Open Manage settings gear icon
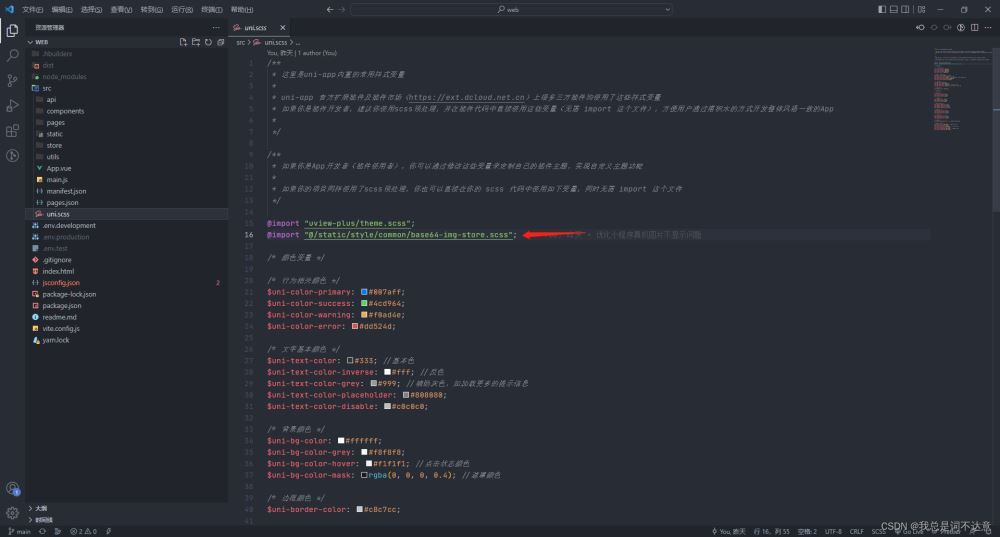 click(12, 513)
